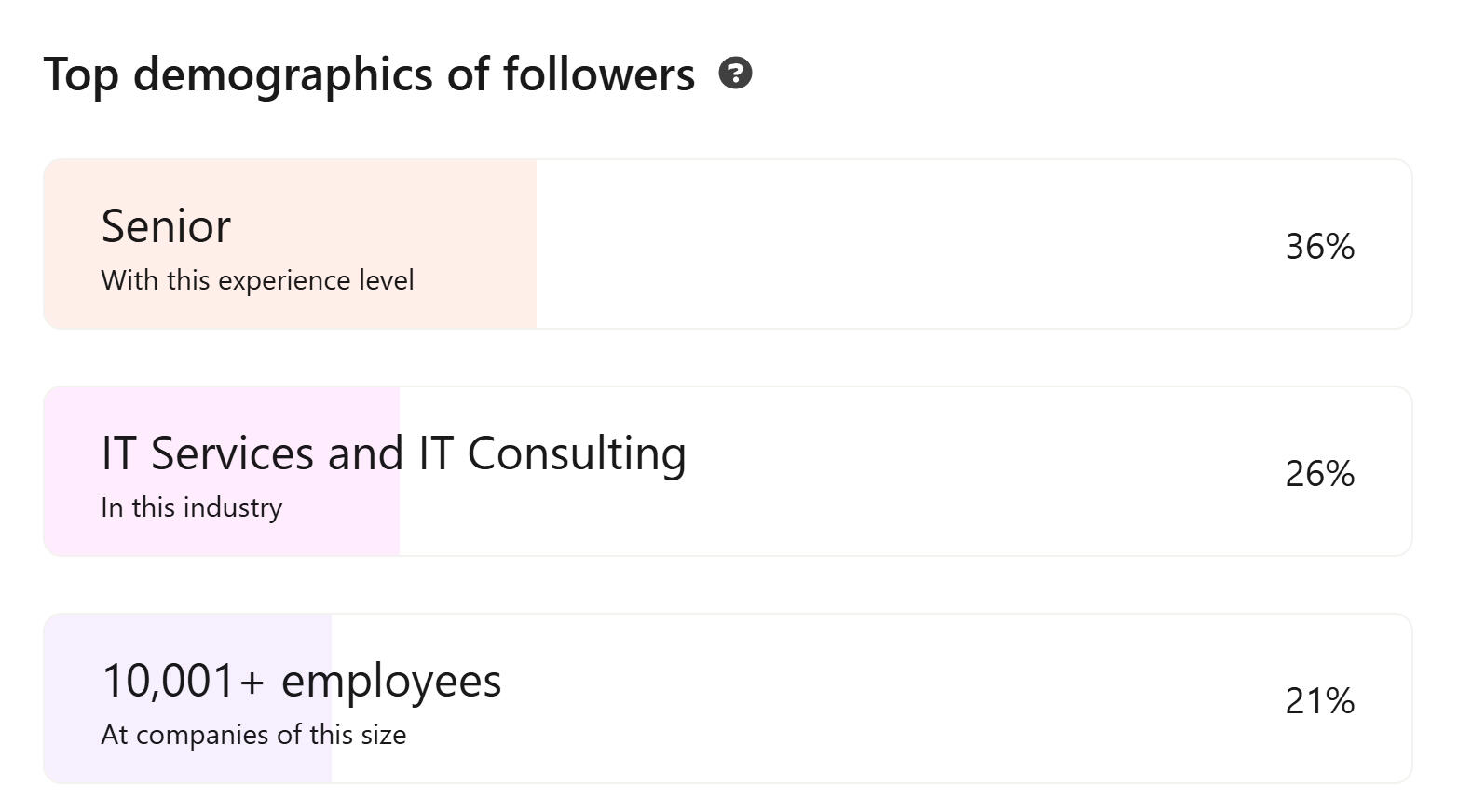
Task: Click the 26% industry value
Action: coord(1319,474)
